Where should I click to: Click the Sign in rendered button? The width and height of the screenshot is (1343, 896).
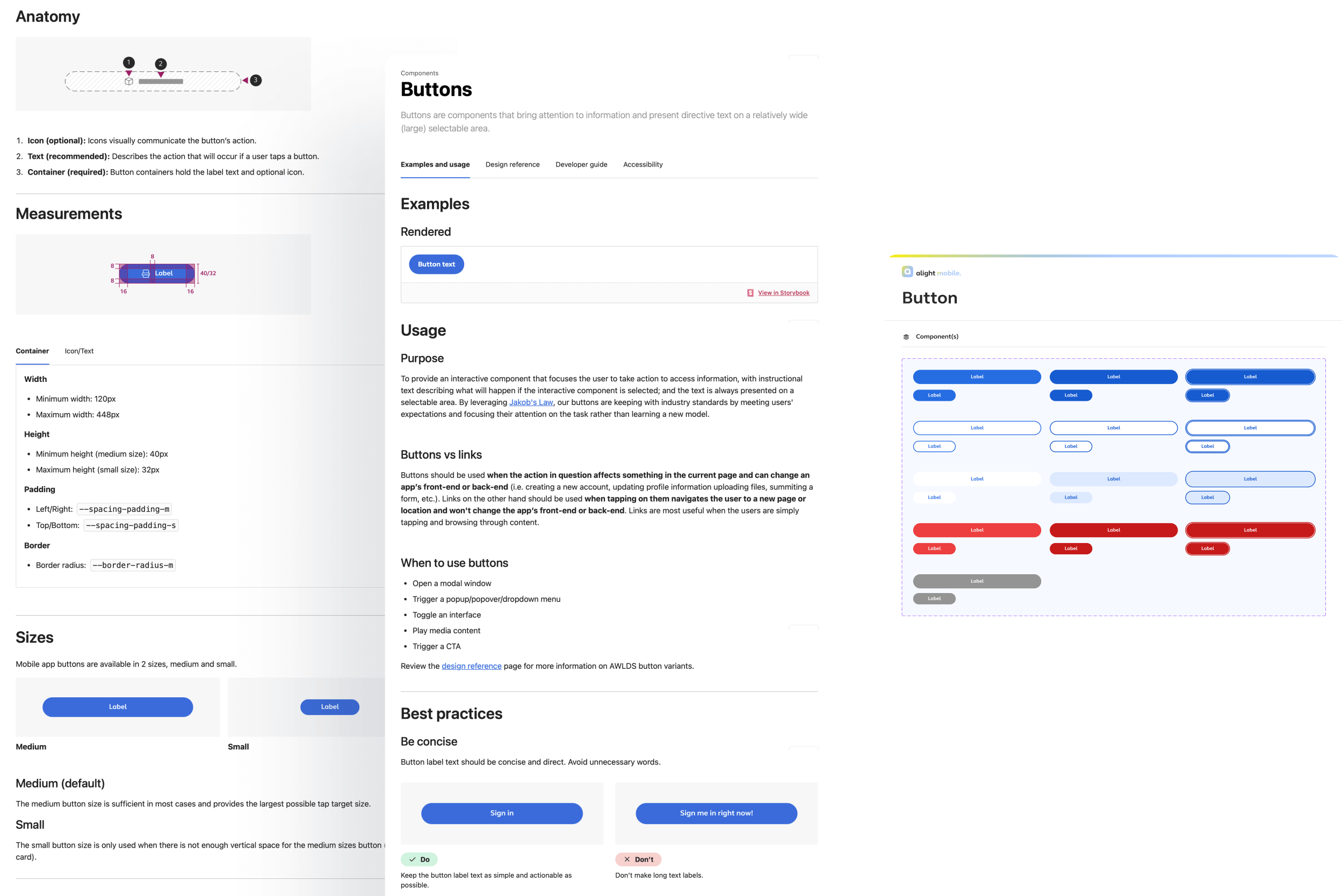[x=501, y=813]
